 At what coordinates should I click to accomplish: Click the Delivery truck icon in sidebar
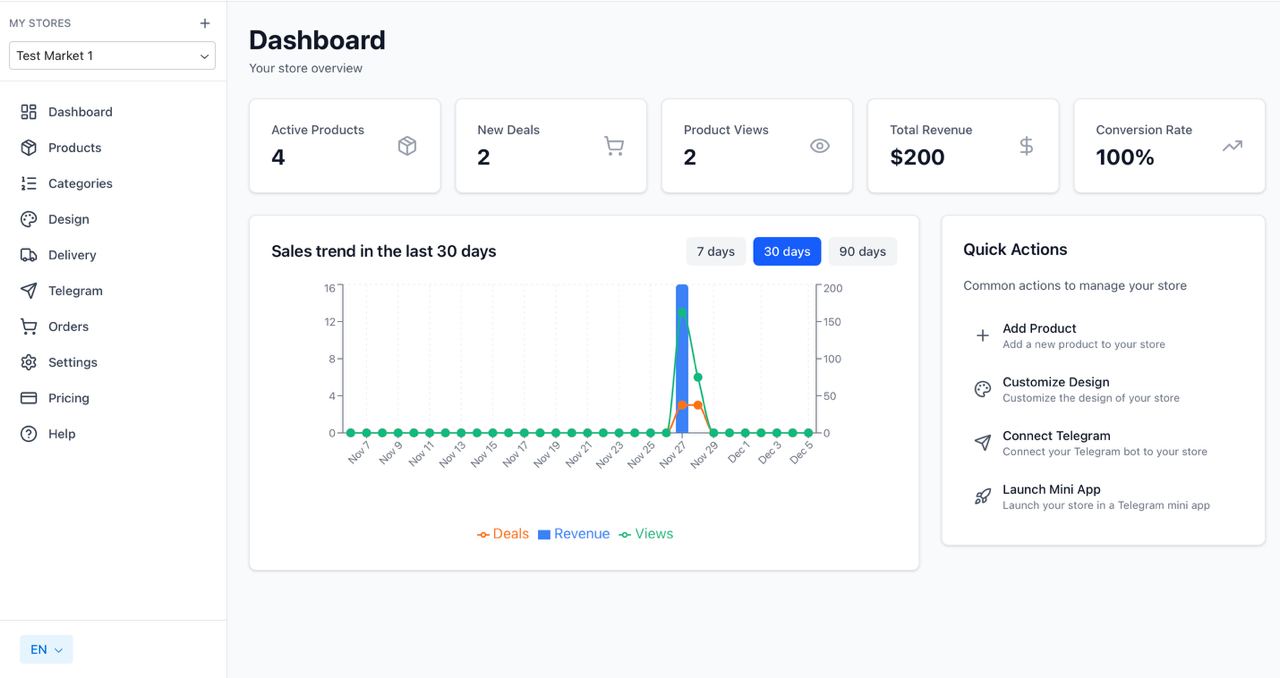(29, 255)
